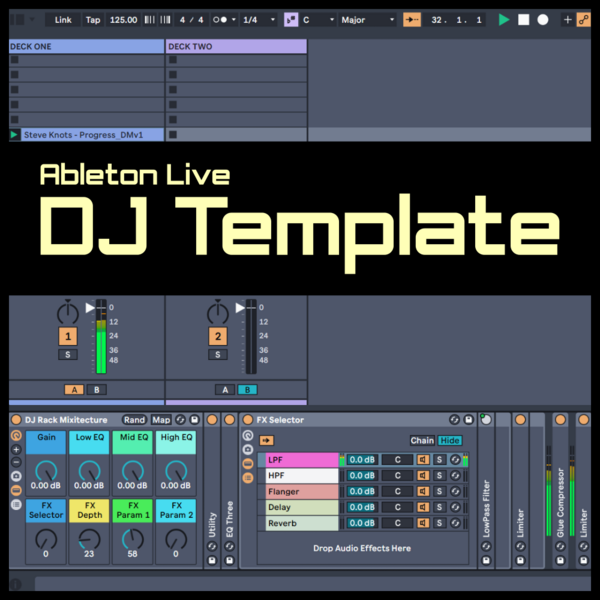The height and width of the screenshot is (600, 600).
Task: Click the plus overdub button in transport
Action: tap(567, 20)
